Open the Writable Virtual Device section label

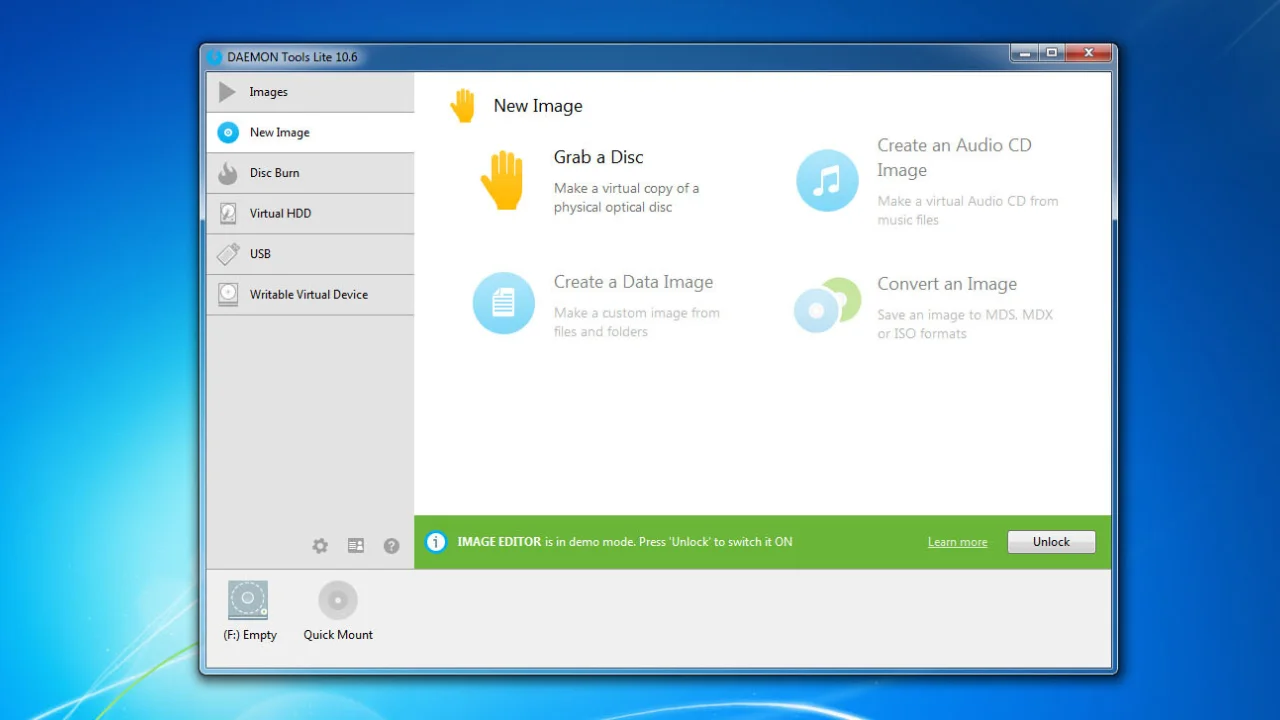(x=309, y=294)
